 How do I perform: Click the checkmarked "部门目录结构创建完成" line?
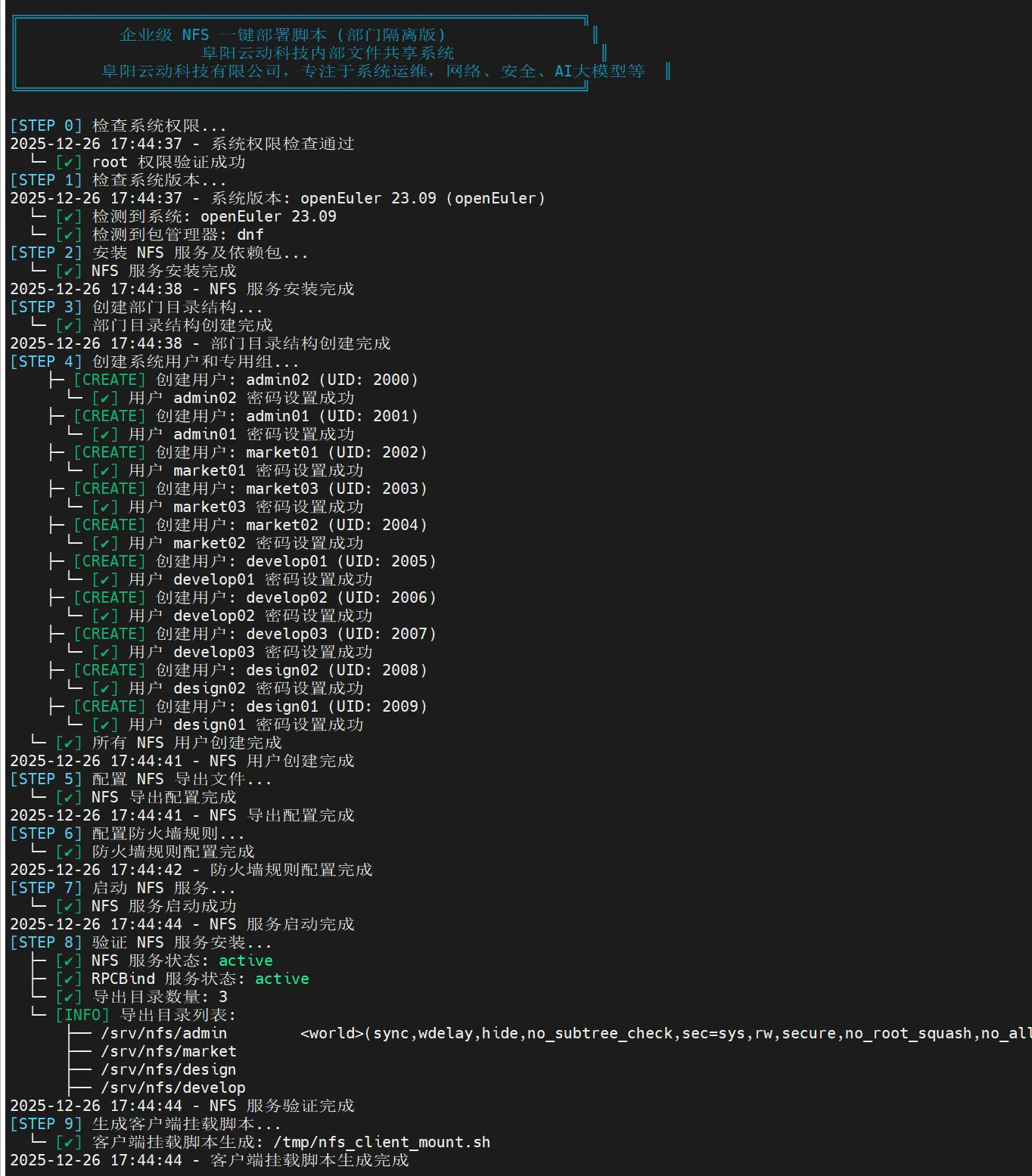point(182,325)
